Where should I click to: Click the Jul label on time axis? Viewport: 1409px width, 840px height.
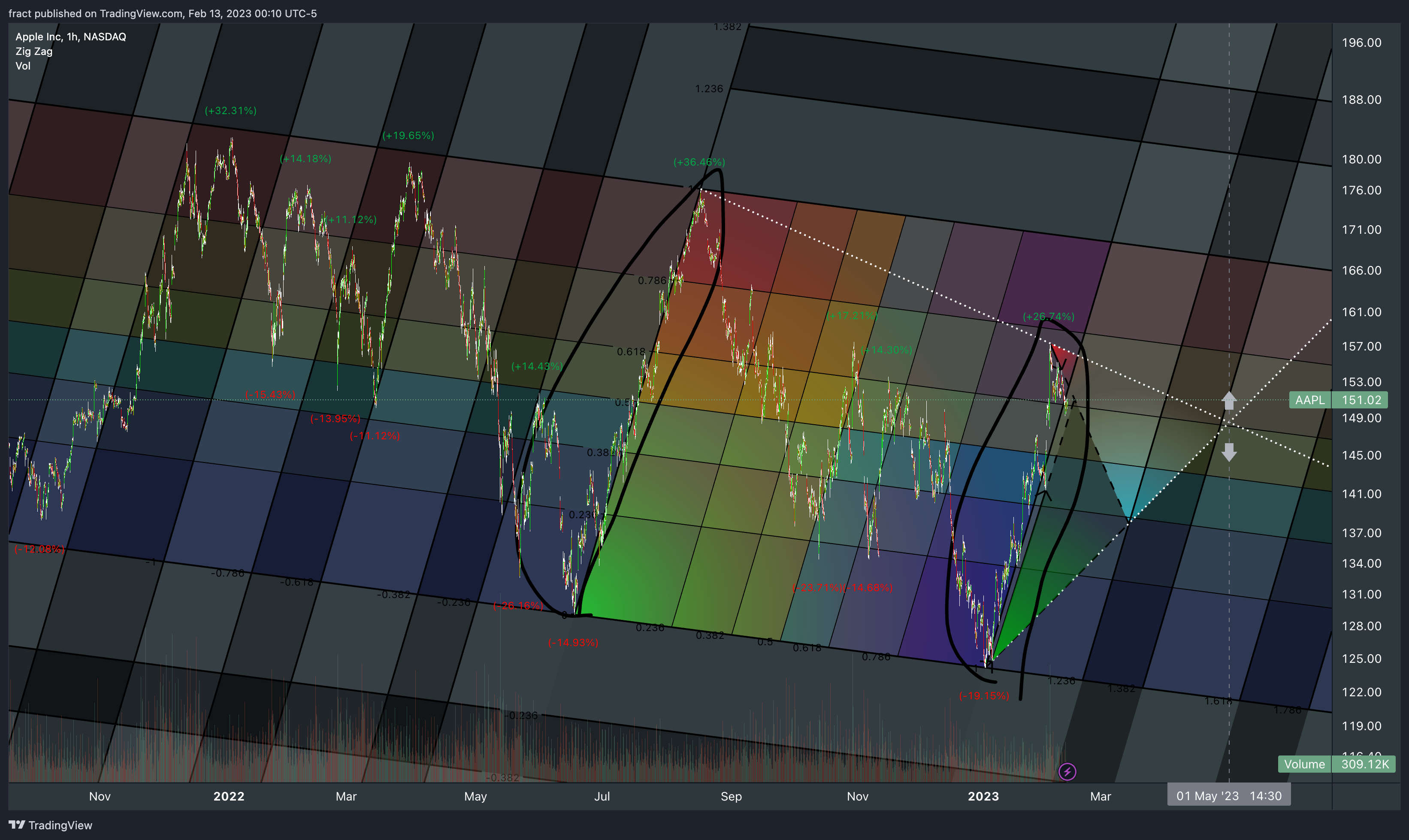[602, 796]
